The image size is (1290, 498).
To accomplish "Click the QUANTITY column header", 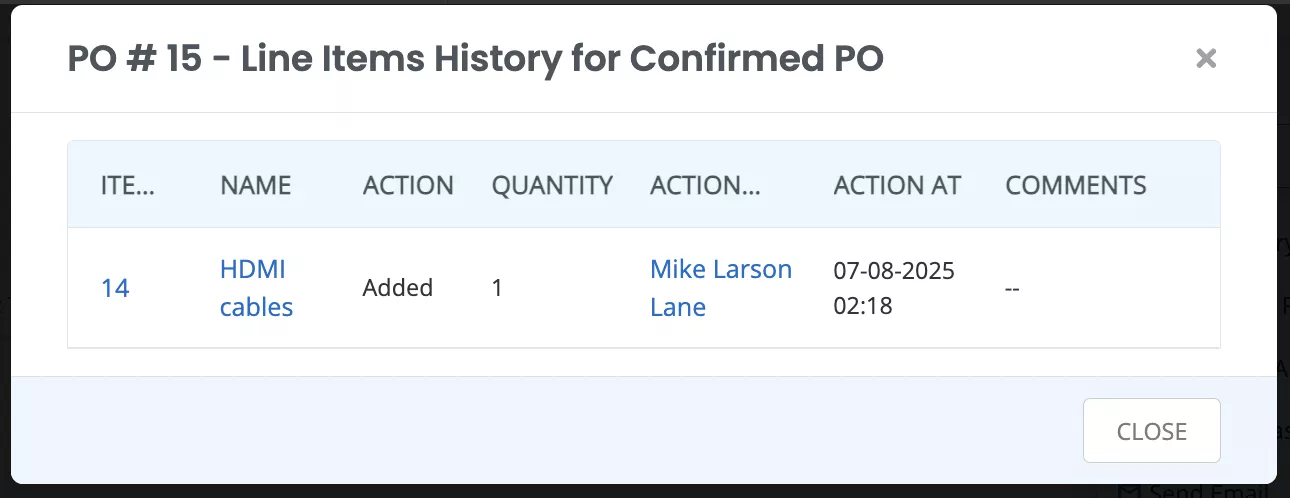I will (x=552, y=185).
